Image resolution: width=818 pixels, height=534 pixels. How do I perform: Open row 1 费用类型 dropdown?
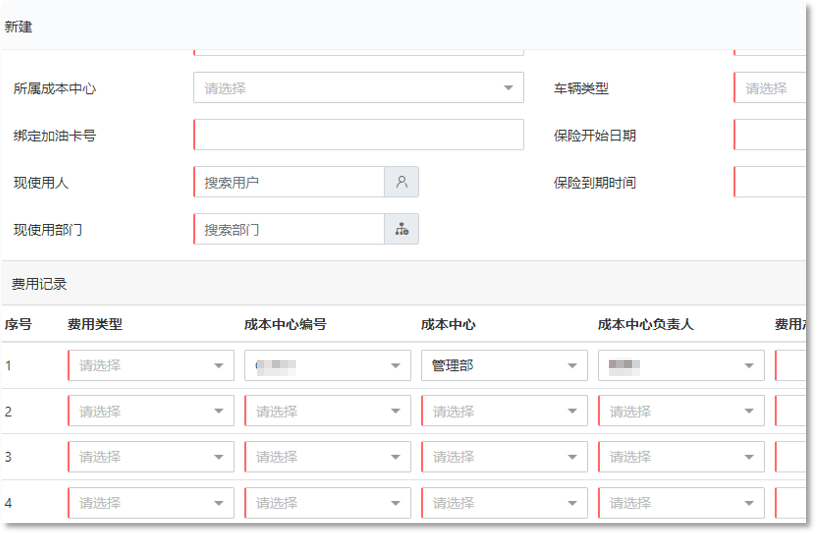click(x=151, y=366)
